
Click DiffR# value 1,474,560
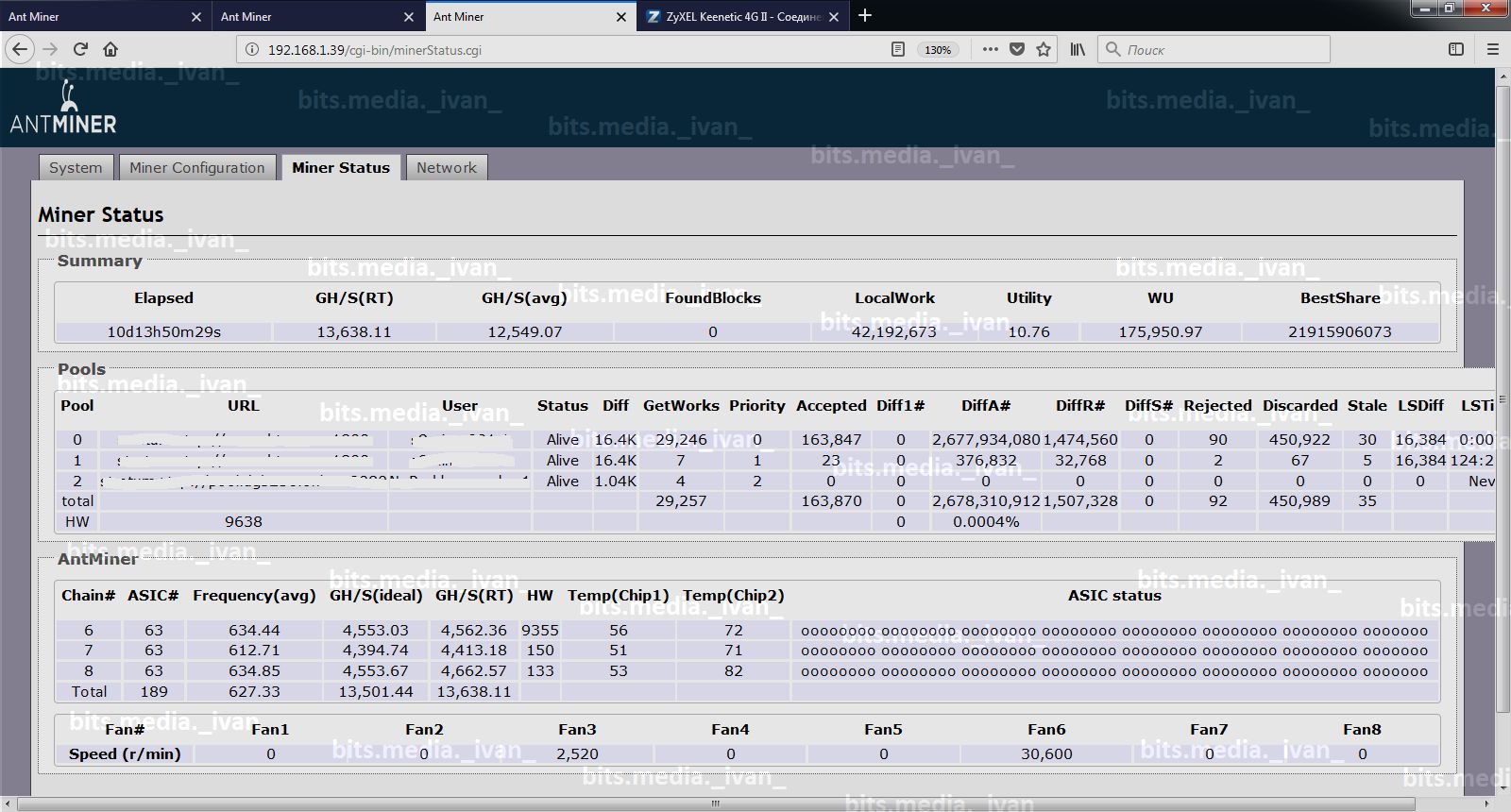tap(1080, 439)
